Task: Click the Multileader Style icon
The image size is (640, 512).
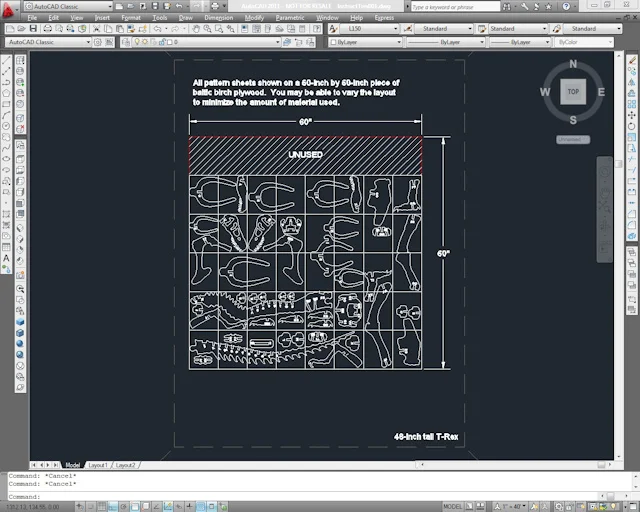Action: pos(557,29)
